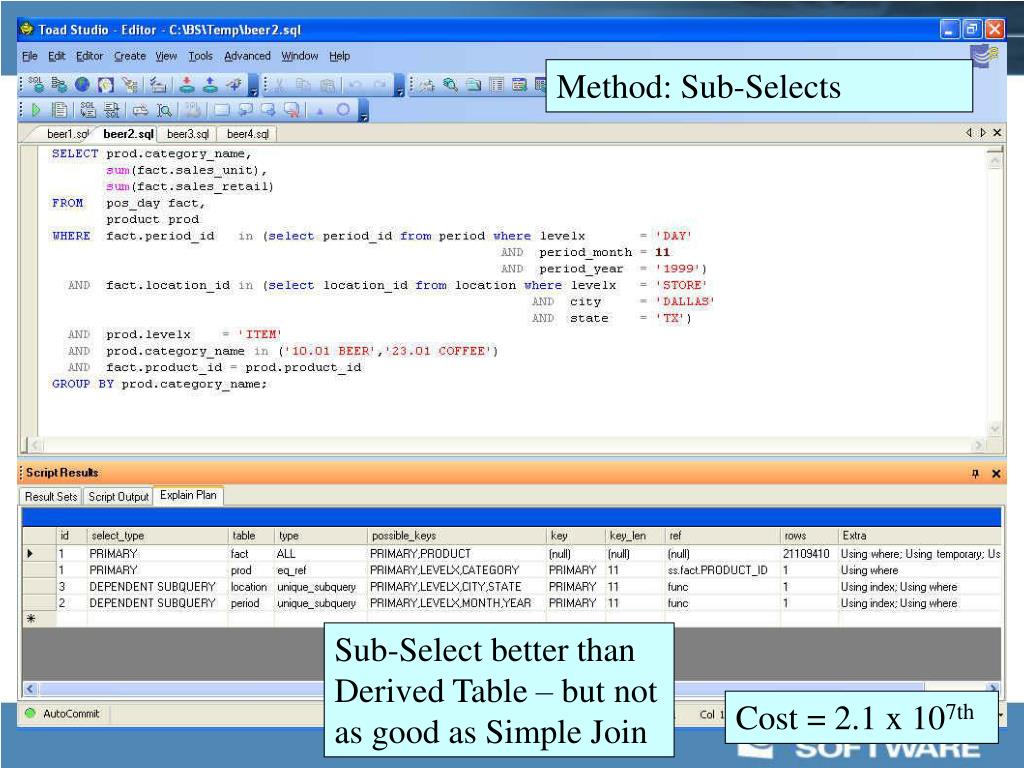Screen dimensions: 1024x768
Task: Expand edit toolbar group overflow arrow
Action: 399,85
